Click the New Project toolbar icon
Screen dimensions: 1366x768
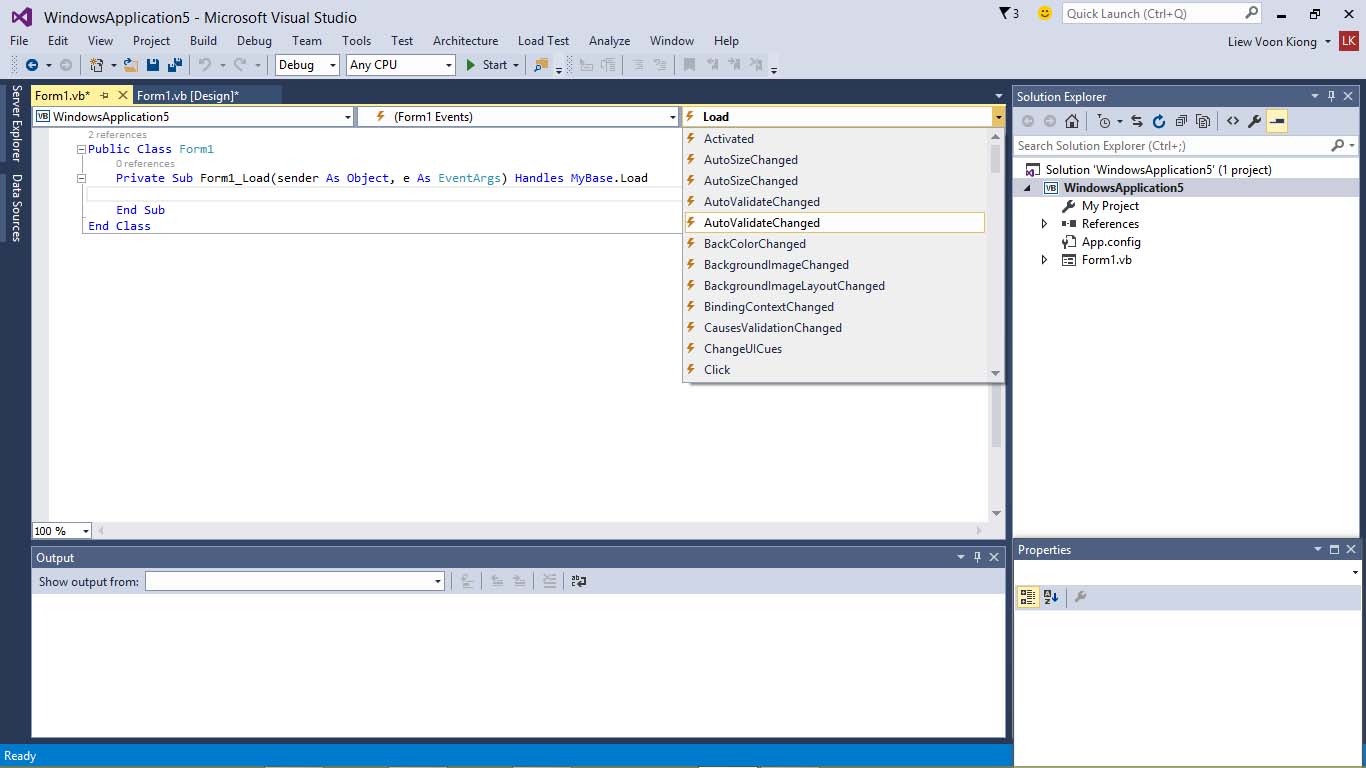[97, 65]
